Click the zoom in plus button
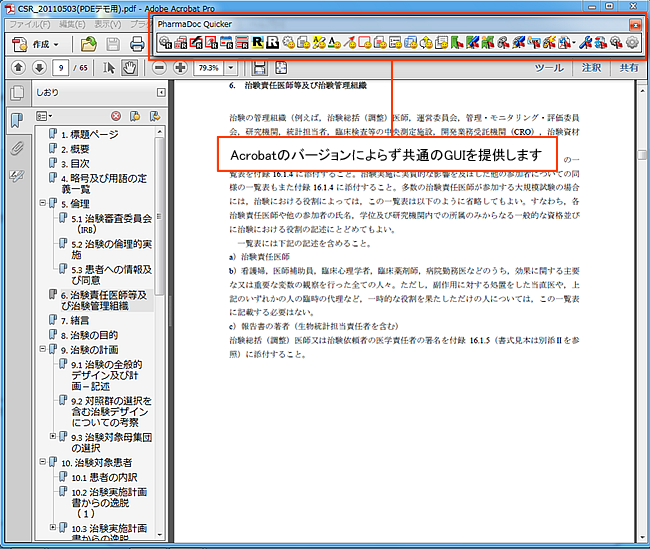 pos(180,68)
